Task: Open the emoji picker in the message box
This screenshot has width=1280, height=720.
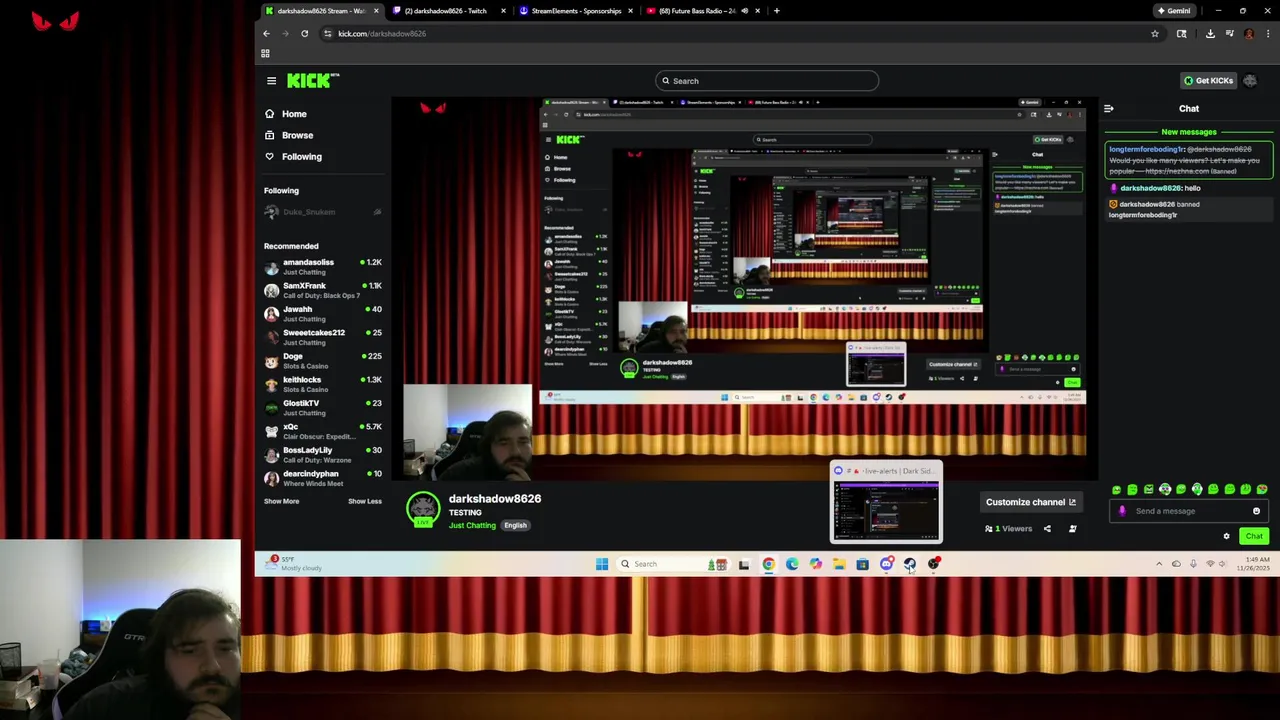Action: (x=1256, y=511)
